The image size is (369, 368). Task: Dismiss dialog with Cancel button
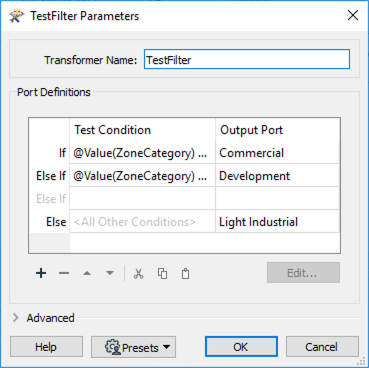[x=322, y=347]
